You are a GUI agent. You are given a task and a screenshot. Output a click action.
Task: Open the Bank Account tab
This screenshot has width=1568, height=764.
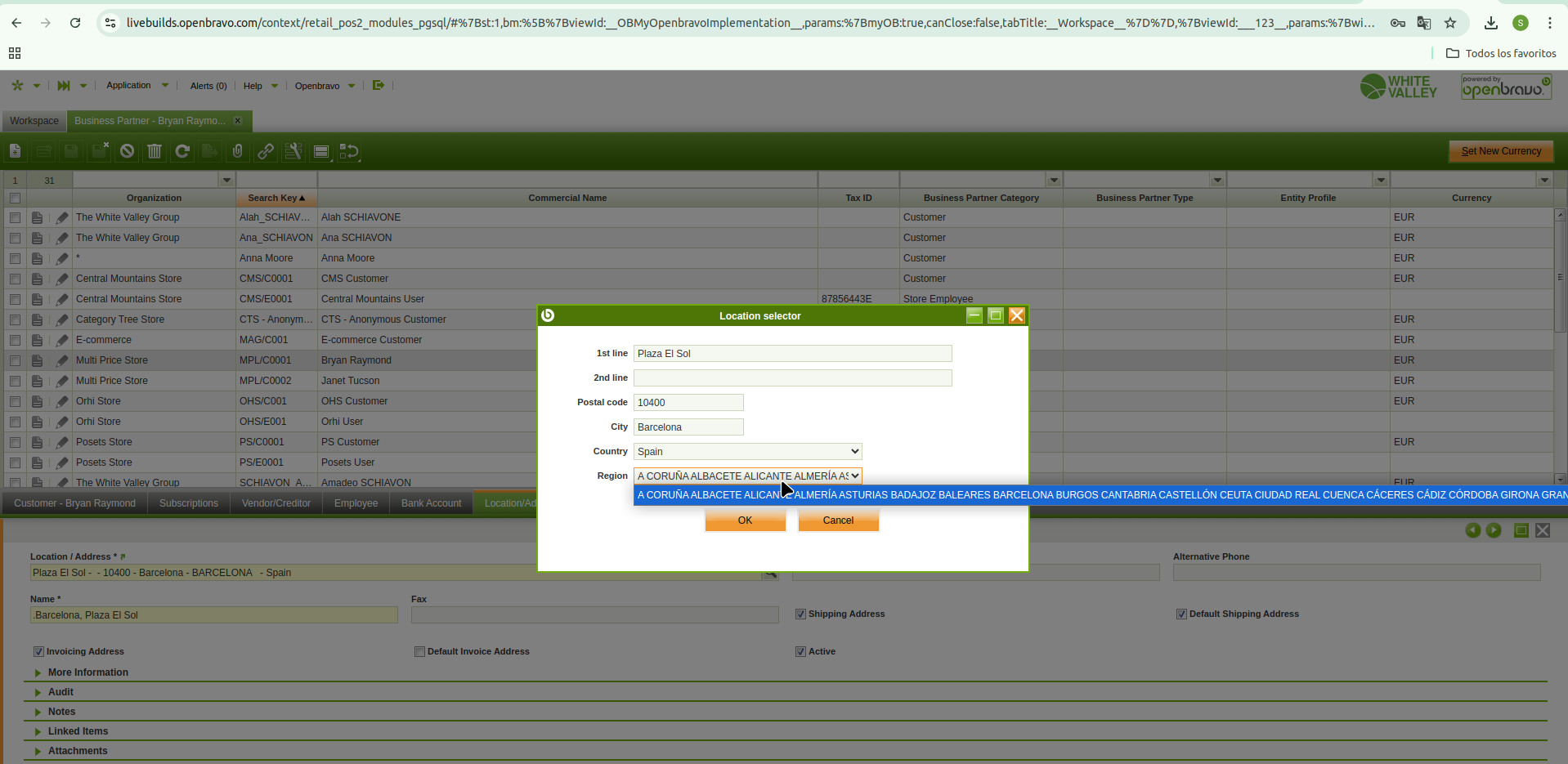[x=431, y=503]
